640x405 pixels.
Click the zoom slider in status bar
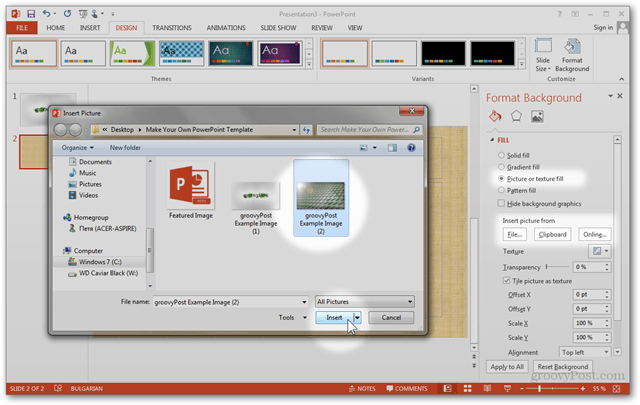click(552, 389)
